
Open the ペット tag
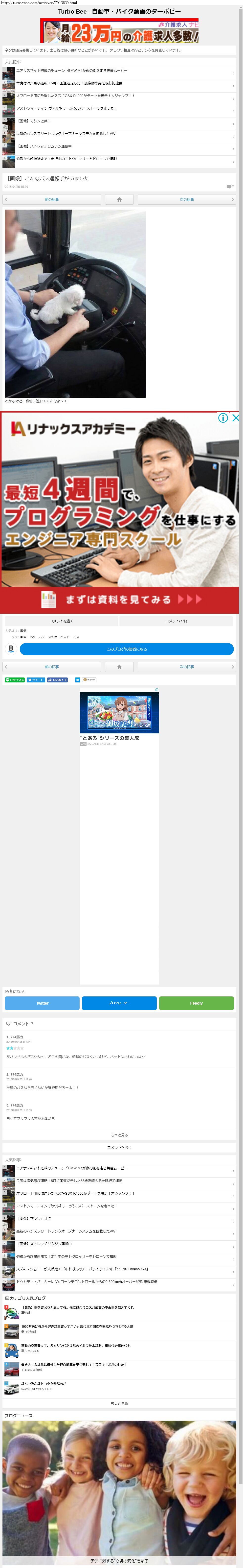point(65,637)
